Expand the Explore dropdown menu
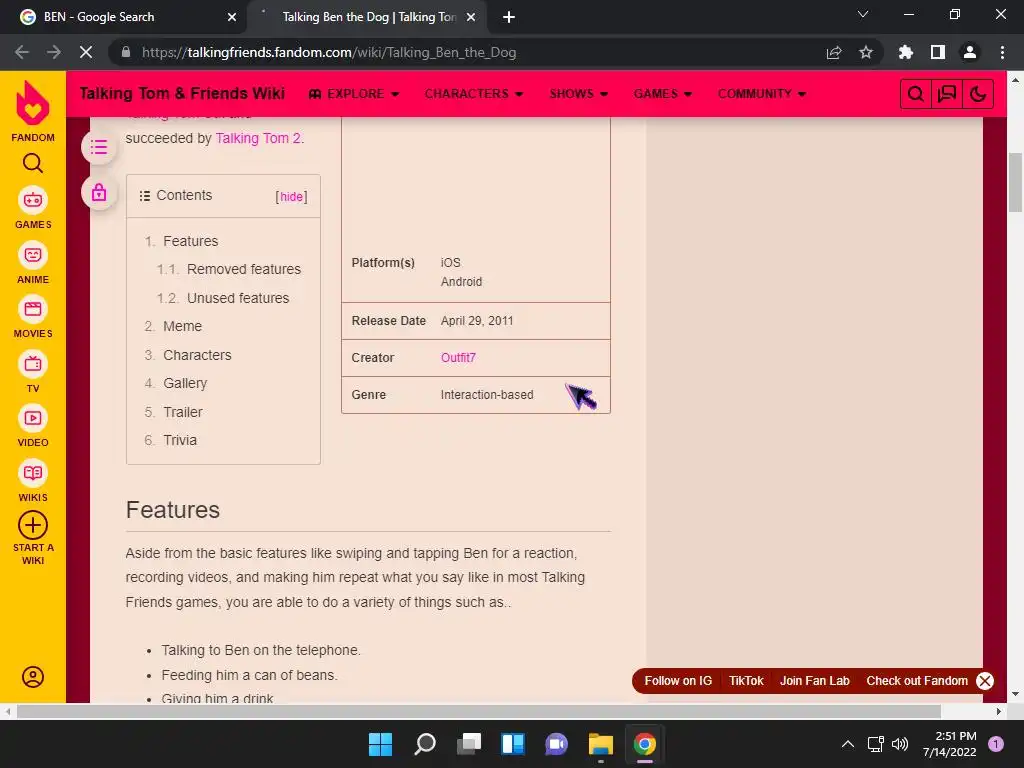The height and width of the screenshot is (768, 1024). [x=353, y=94]
